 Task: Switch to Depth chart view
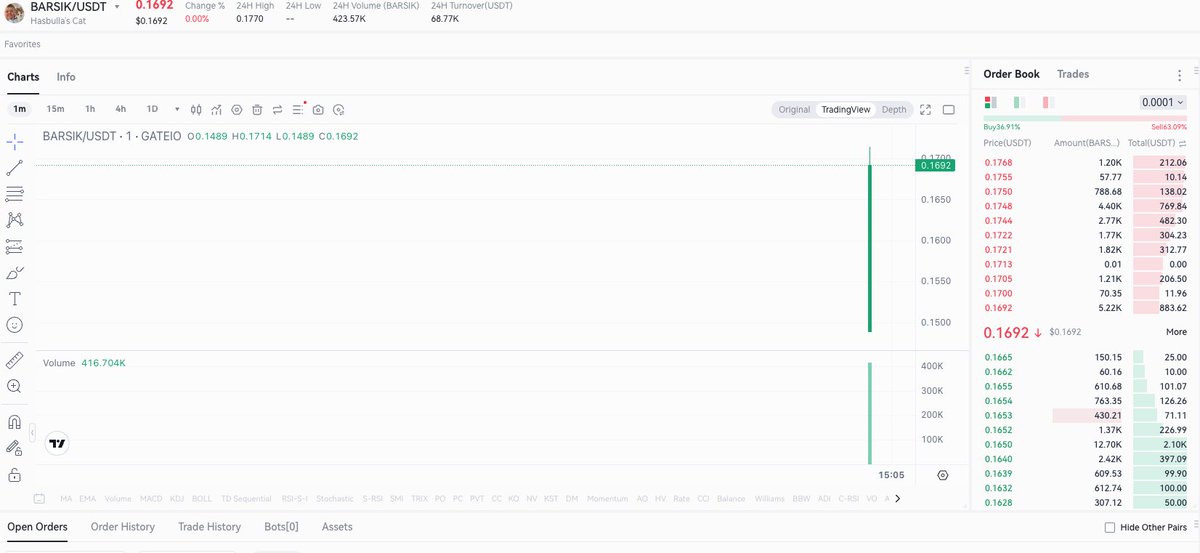click(x=894, y=110)
